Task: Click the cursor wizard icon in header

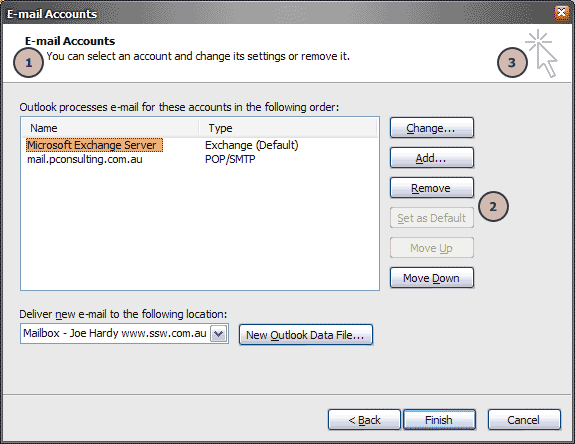Action: (x=543, y=54)
